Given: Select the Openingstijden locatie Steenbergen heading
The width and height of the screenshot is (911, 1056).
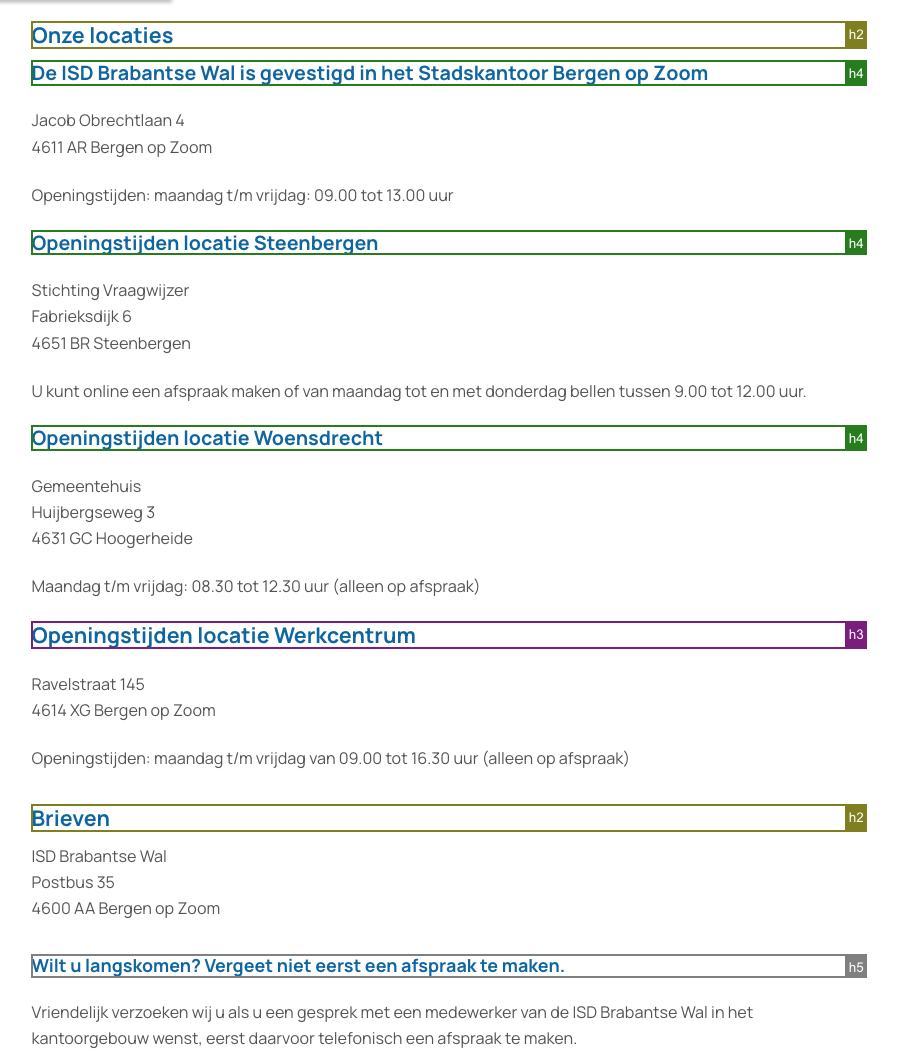Looking at the screenshot, I should click(205, 243).
